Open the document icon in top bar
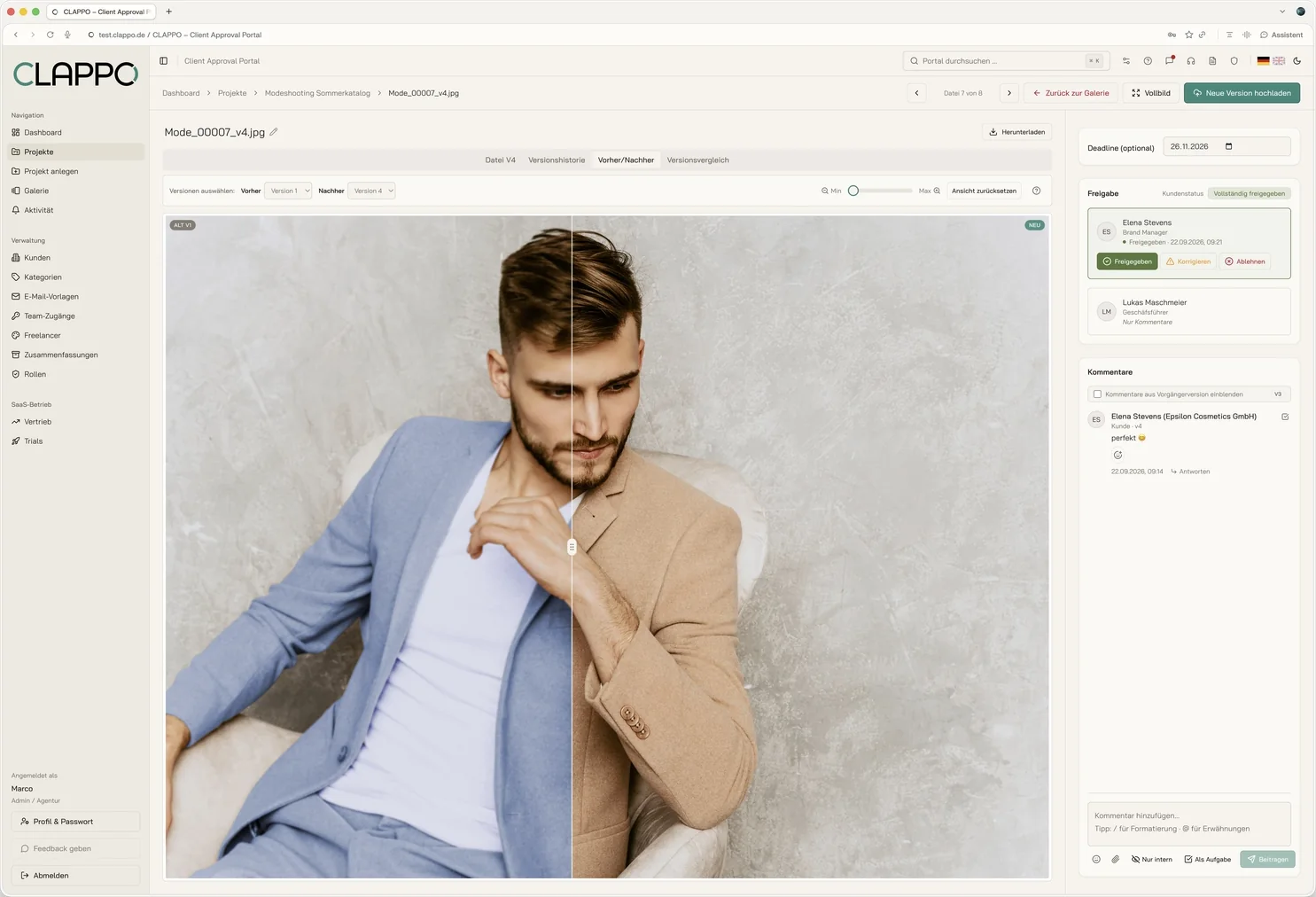The width and height of the screenshot is (1316, 897). 1212,61
